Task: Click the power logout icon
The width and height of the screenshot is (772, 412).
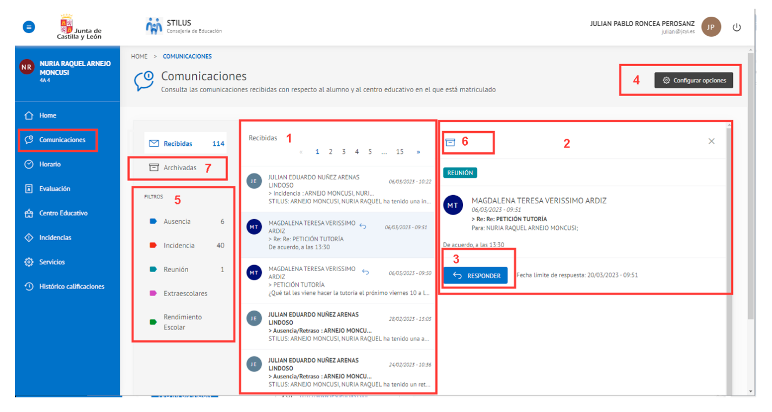Action: coord(737,27)
